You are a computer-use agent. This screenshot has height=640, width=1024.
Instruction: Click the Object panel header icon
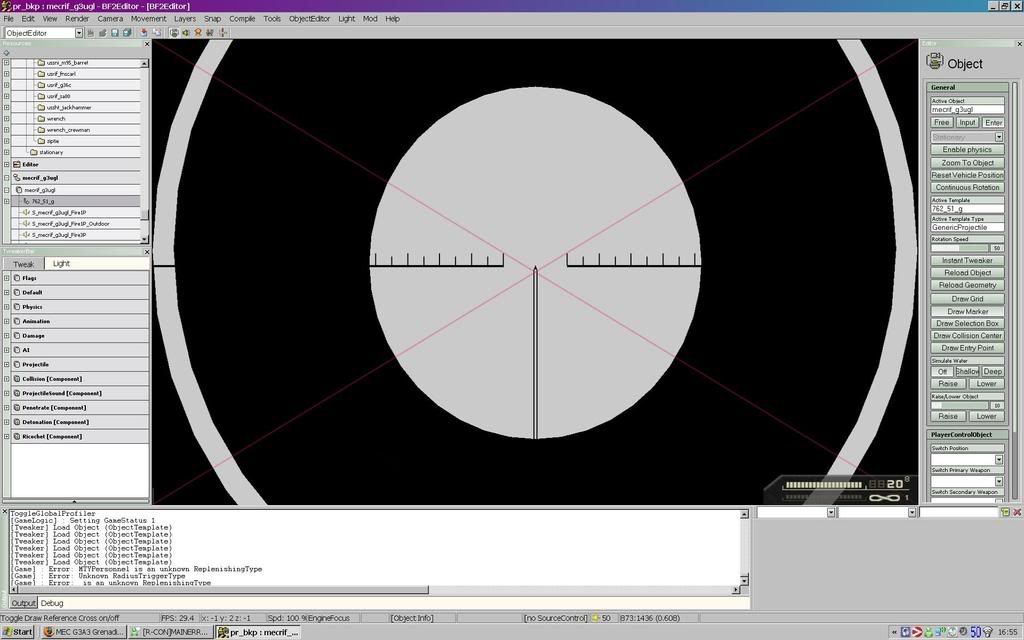coord(935,62)
